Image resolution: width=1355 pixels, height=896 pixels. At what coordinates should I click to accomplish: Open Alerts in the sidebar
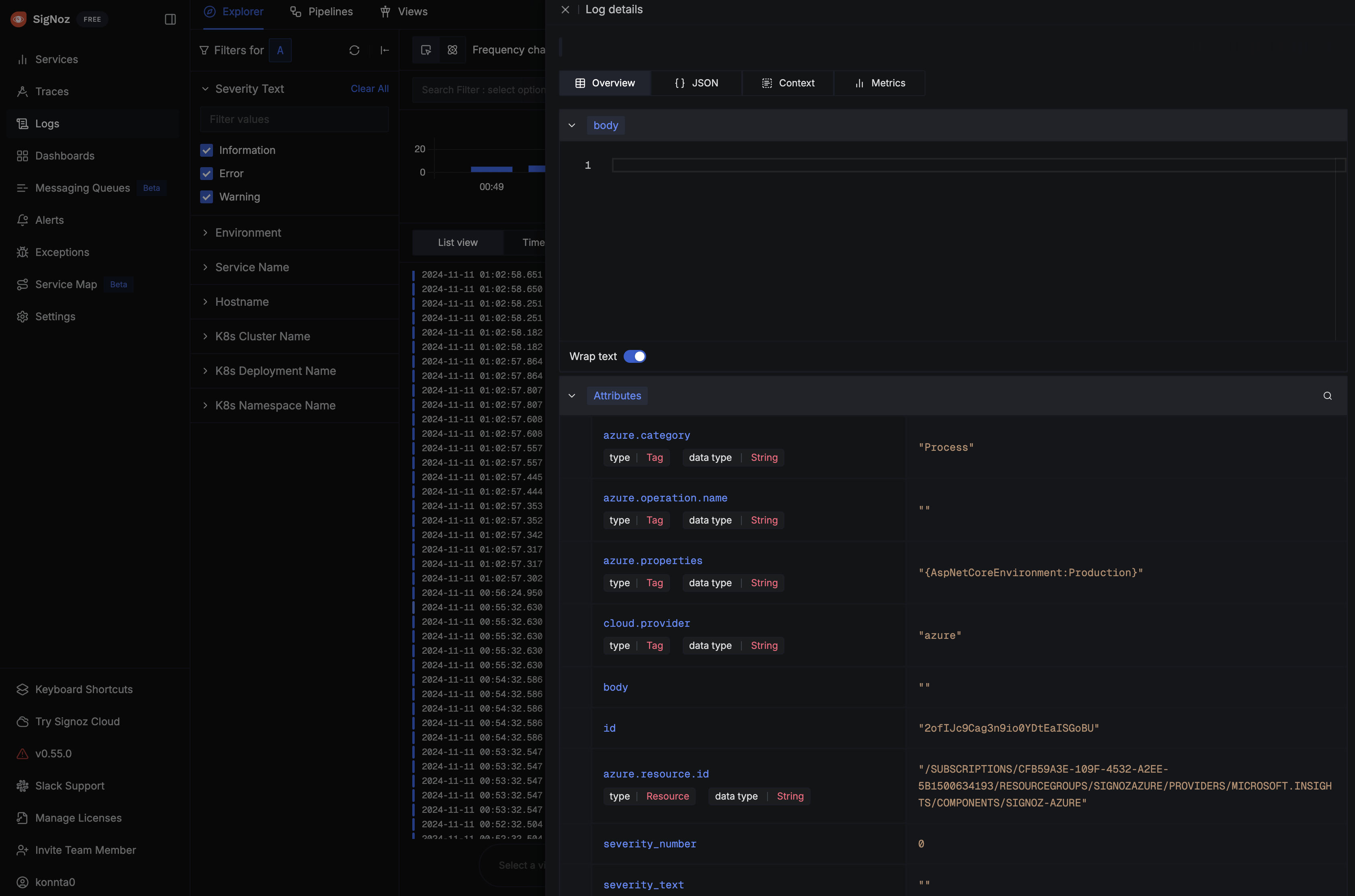(49, 220)
